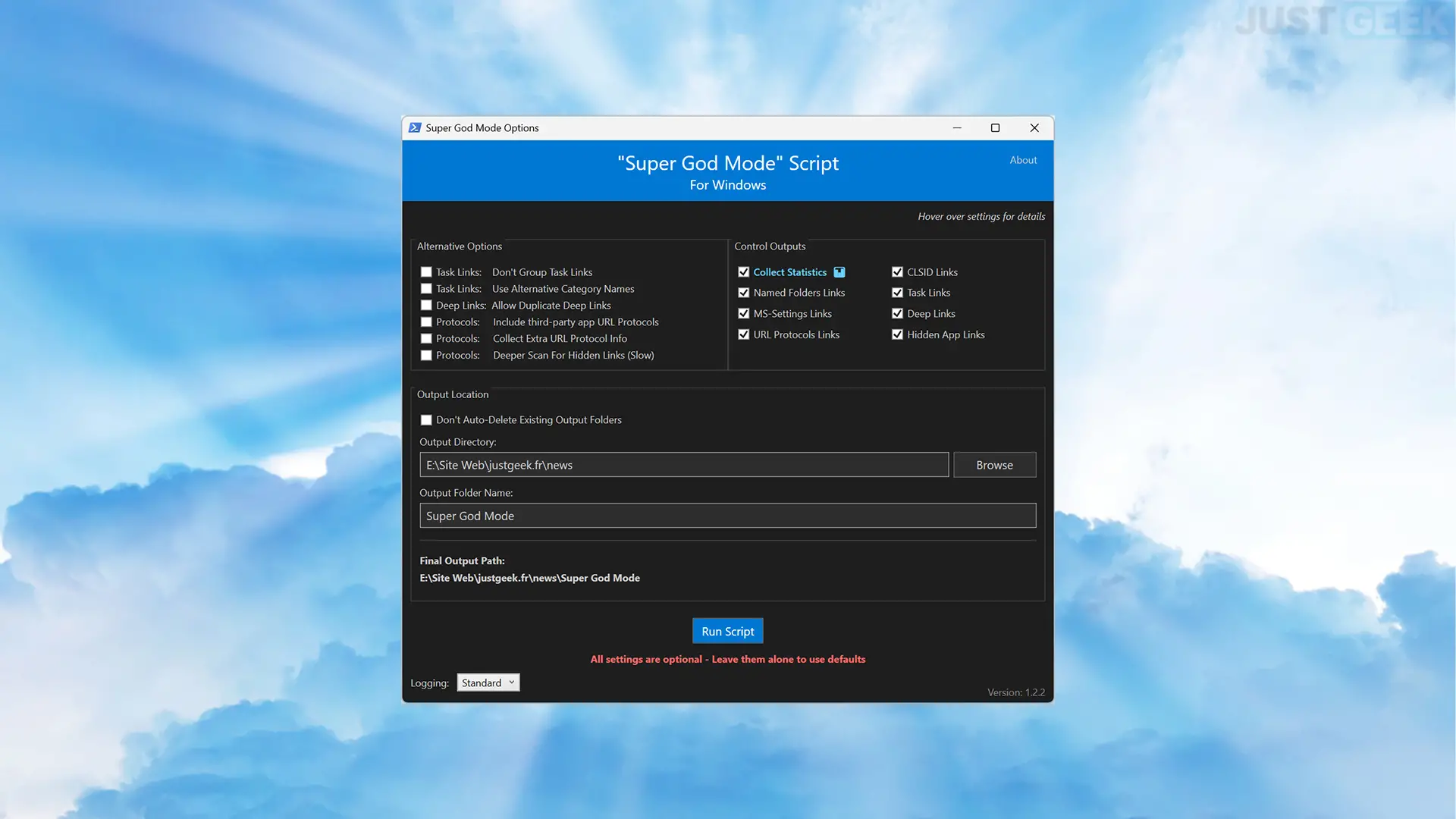
Task: Click the Output Folder Name field
Action: click(728, 516)
